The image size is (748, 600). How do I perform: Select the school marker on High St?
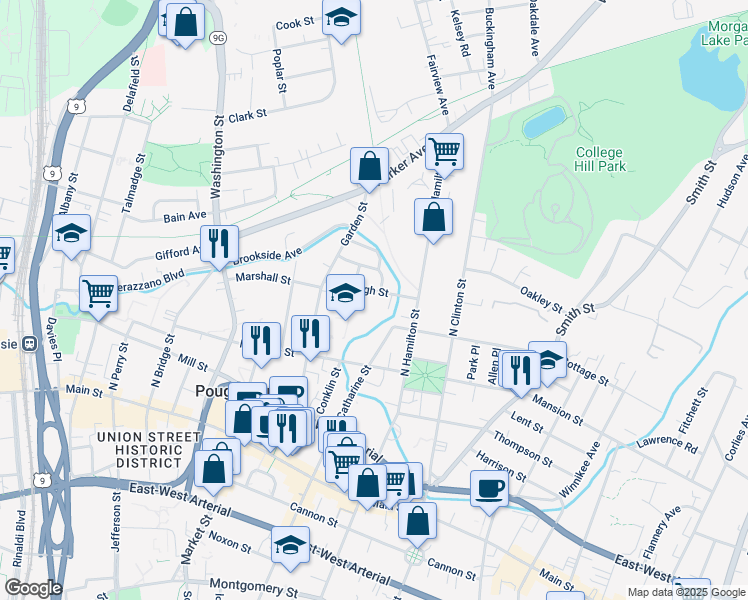pos(345,294)
